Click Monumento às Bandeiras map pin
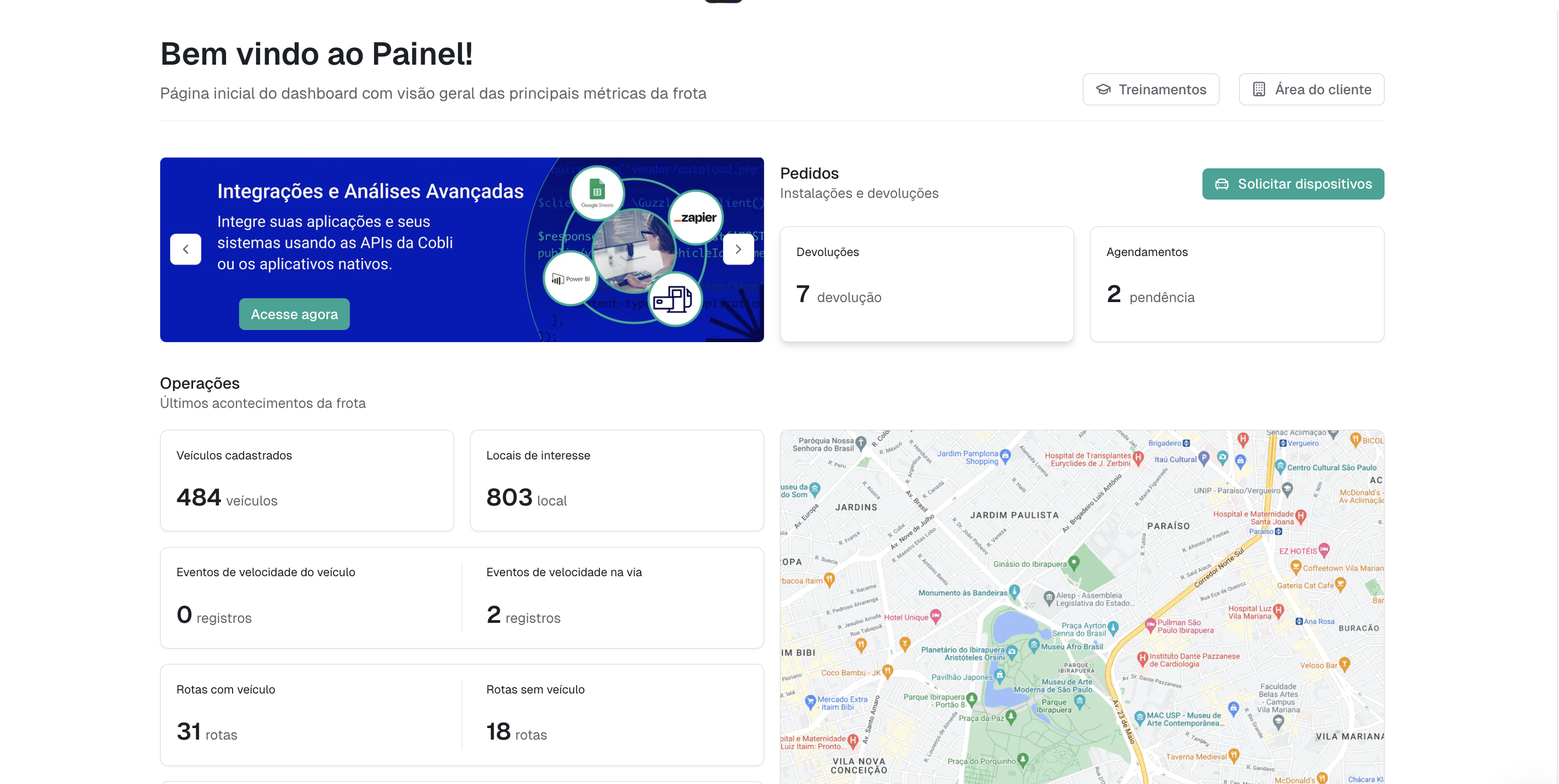Screen dimensions: 1559x784 (1014, 591)
